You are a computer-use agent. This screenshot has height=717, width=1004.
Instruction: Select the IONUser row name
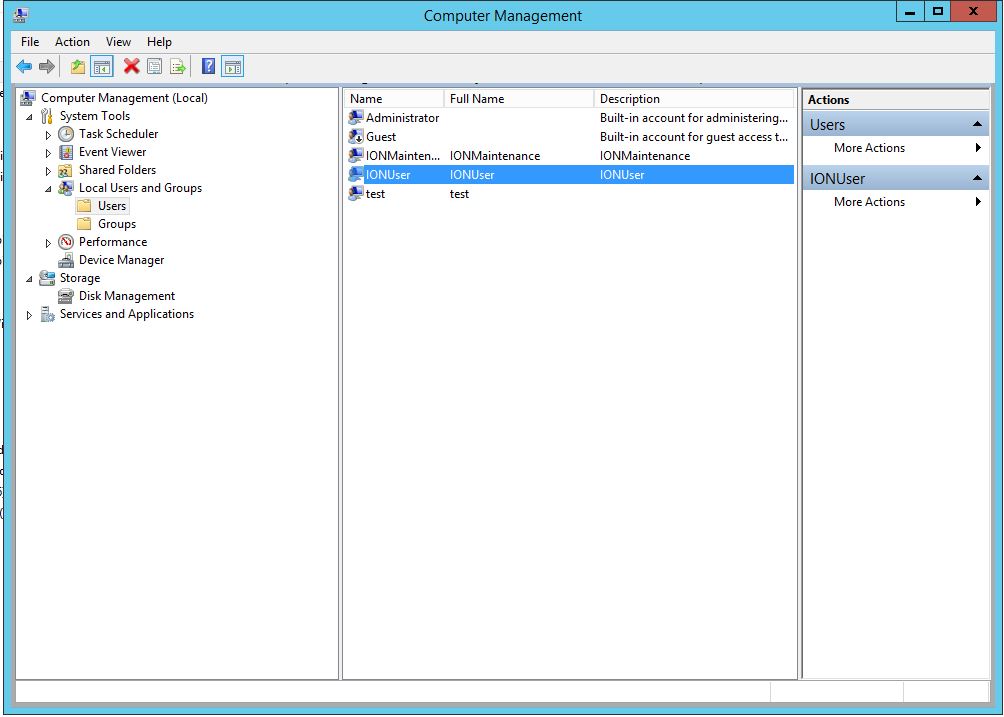point(388,175)
